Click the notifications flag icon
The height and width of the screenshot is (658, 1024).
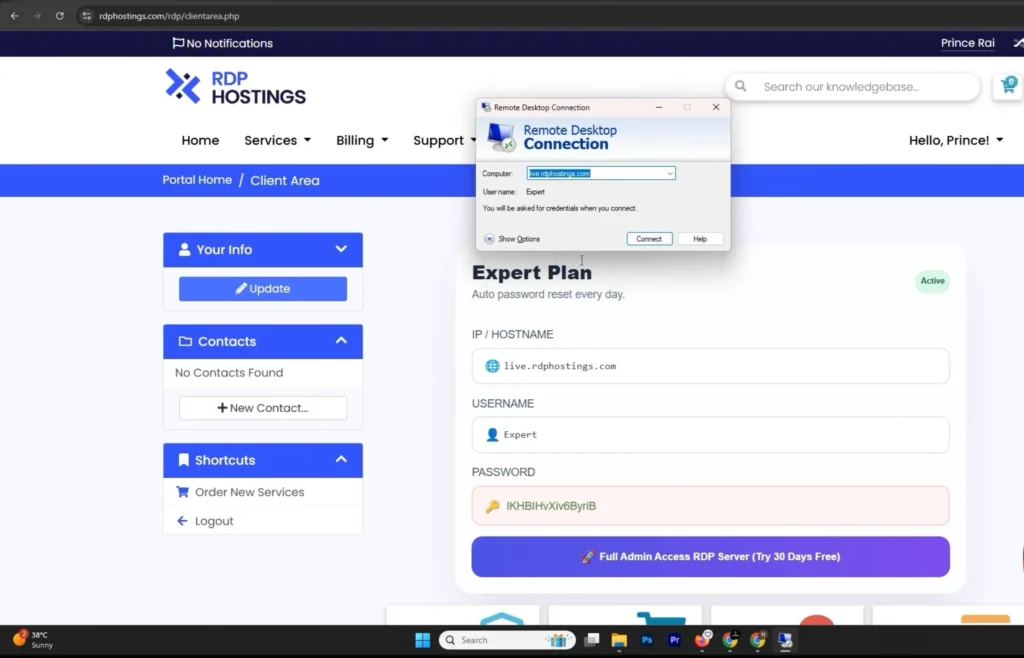(x=178, y=43)
